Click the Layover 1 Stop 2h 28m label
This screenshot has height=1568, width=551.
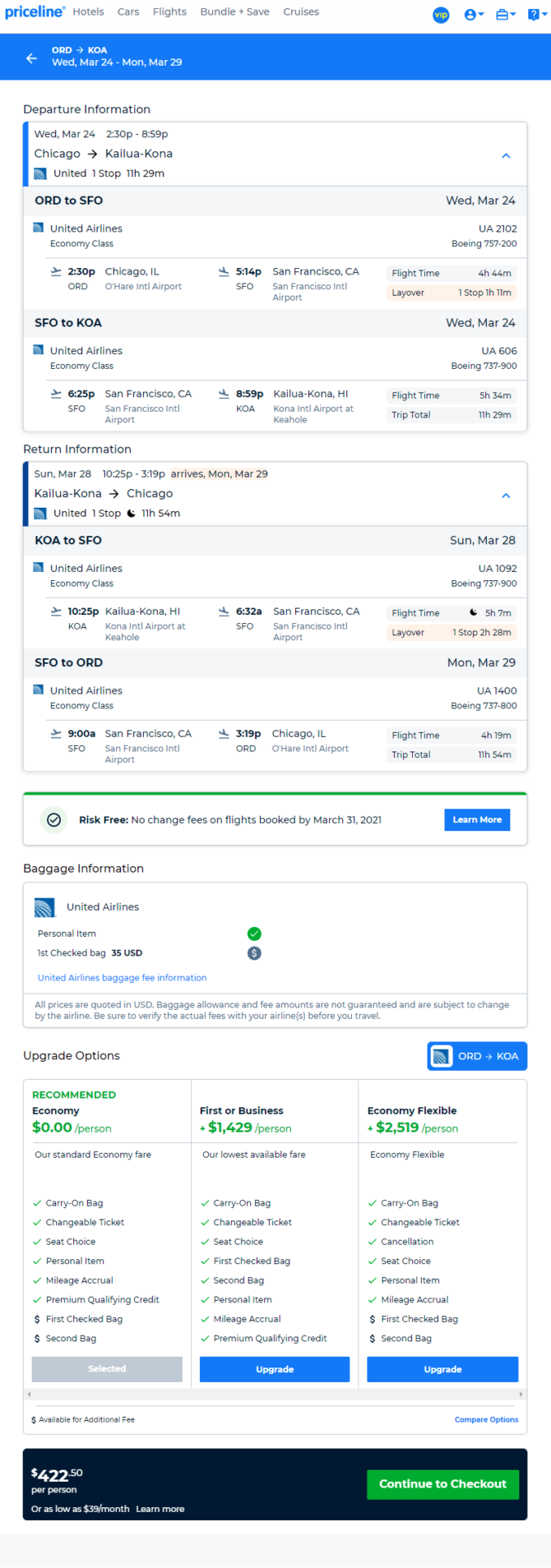point(451,633)
